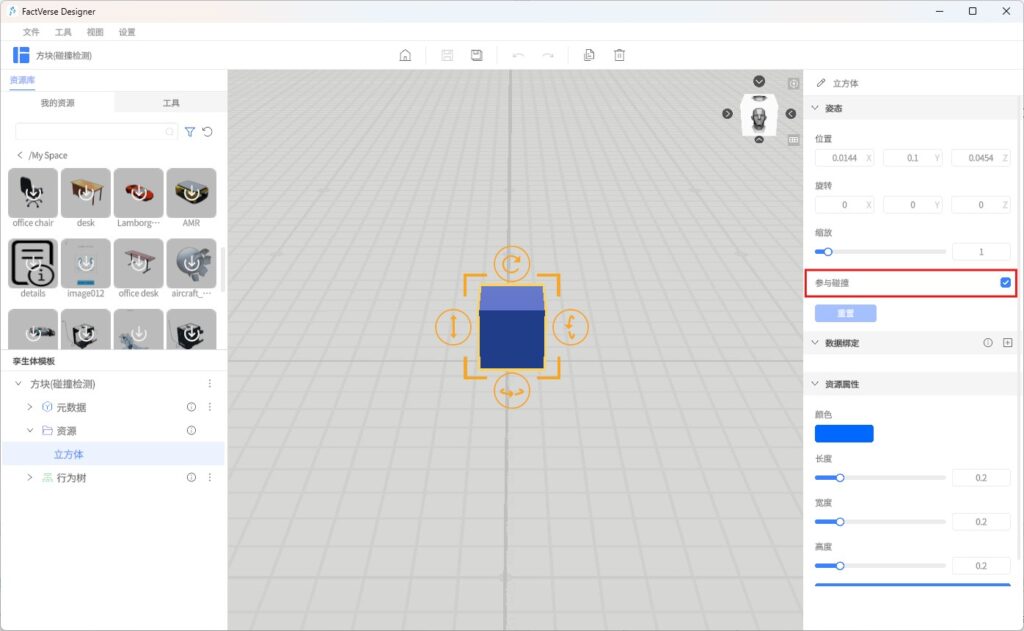This screenshot has height=631, width=1024.
Task: Click the filter icon beside the search box
Action: (190, 132)
